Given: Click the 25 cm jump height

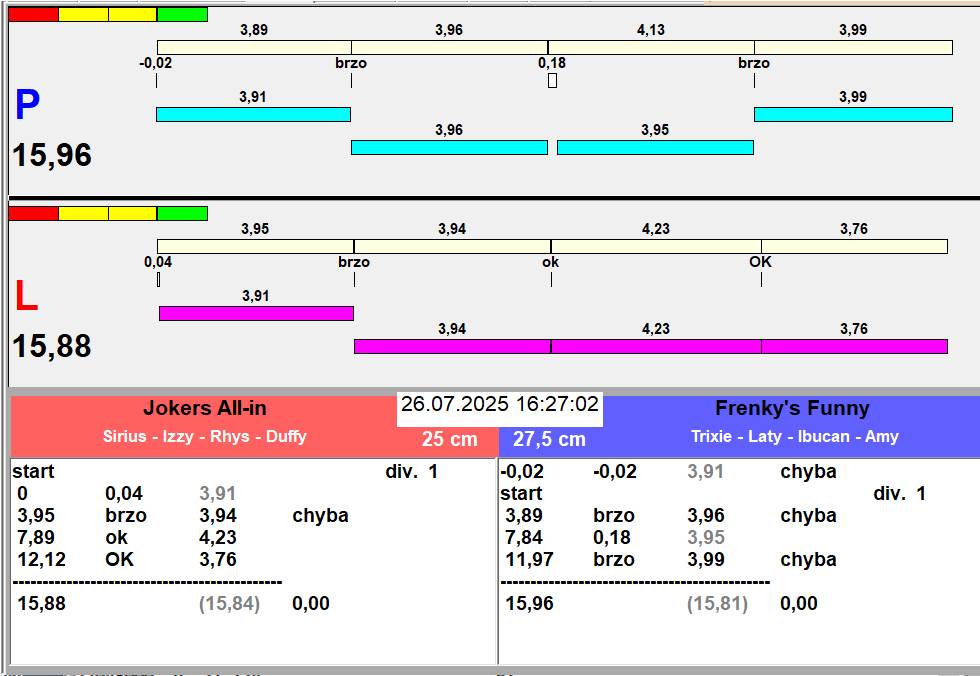Looking at the screenshot, I should [x=449, y=439].
